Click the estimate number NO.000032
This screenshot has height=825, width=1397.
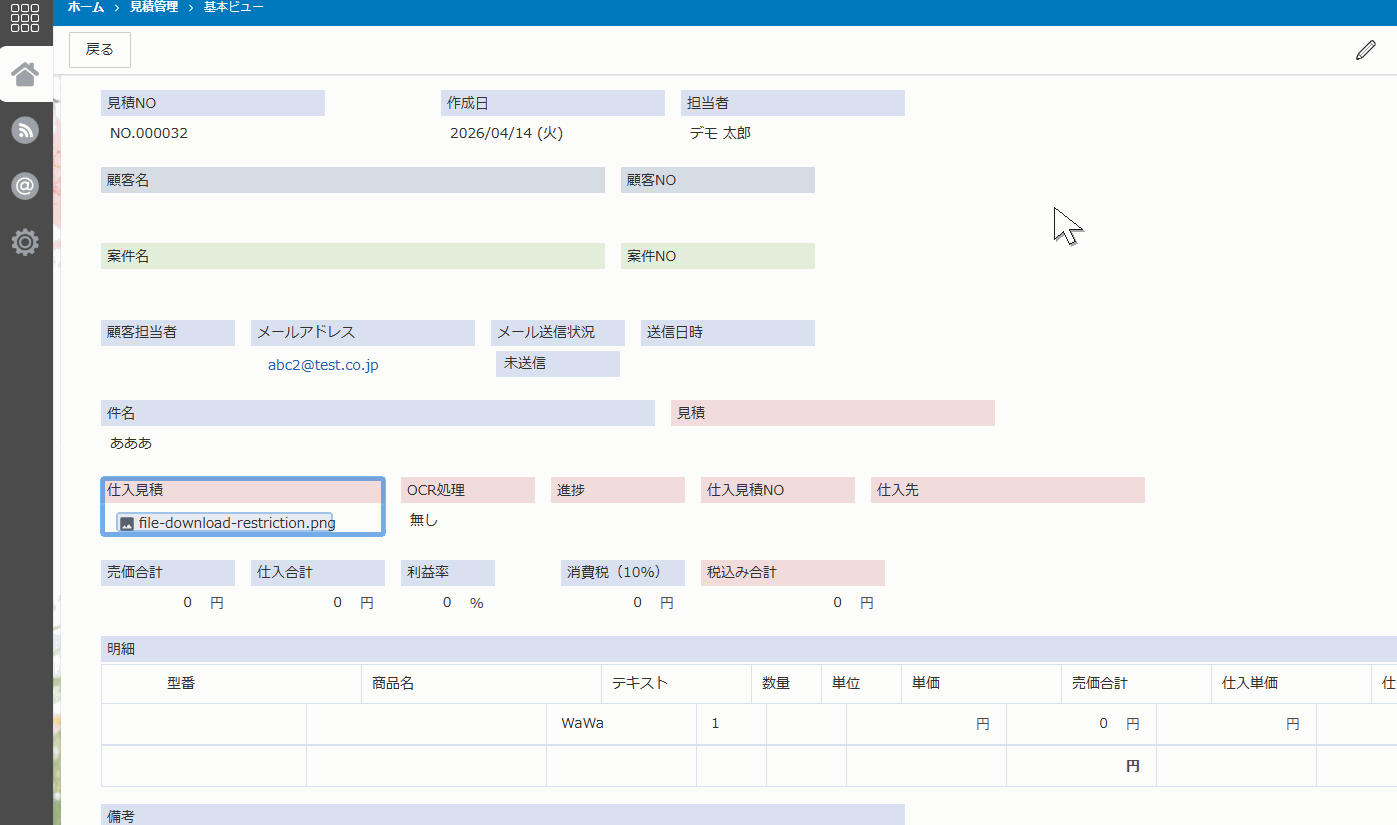149,133
